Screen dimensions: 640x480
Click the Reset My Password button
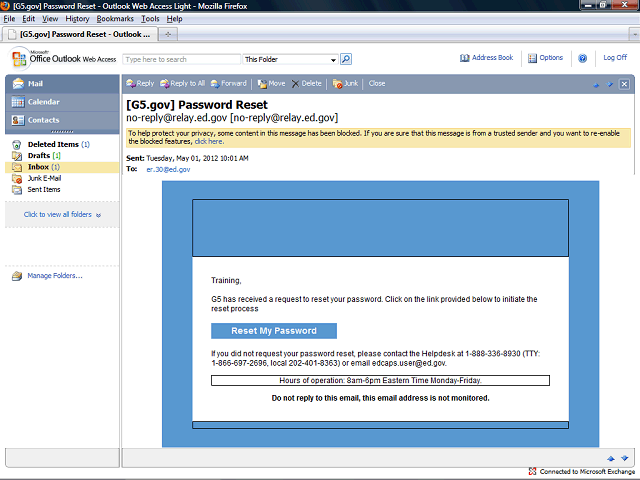274,331
